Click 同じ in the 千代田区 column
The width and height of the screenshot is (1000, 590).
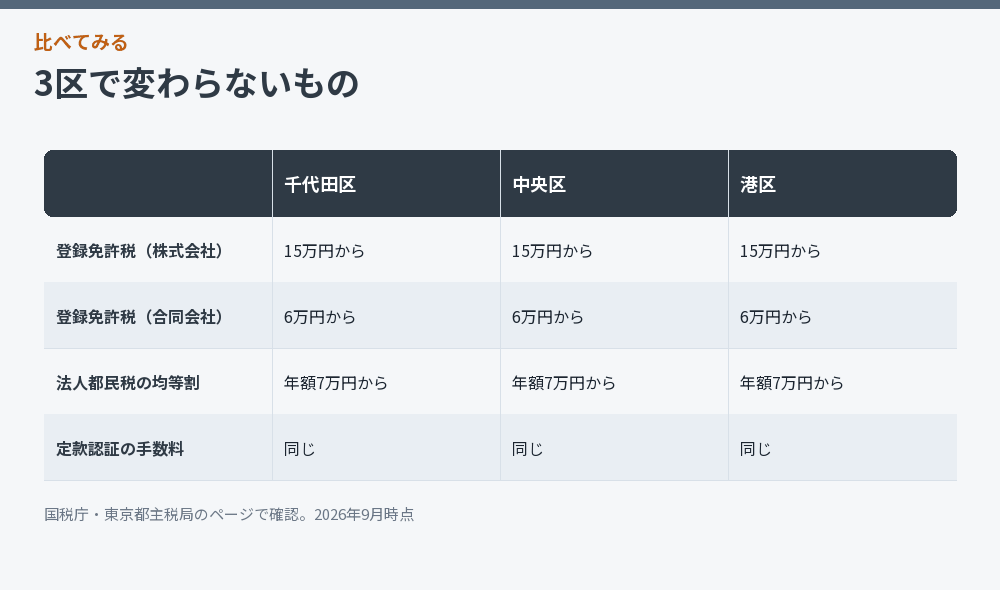[300, 448]
